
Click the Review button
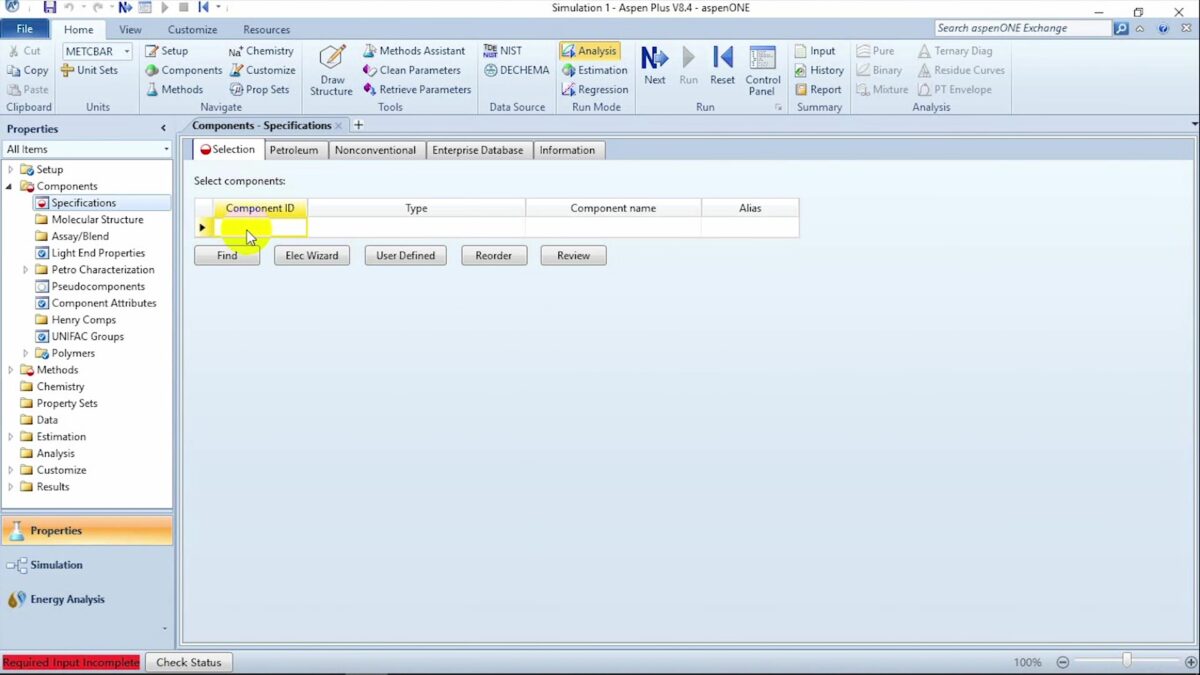[x=573, y=255]
